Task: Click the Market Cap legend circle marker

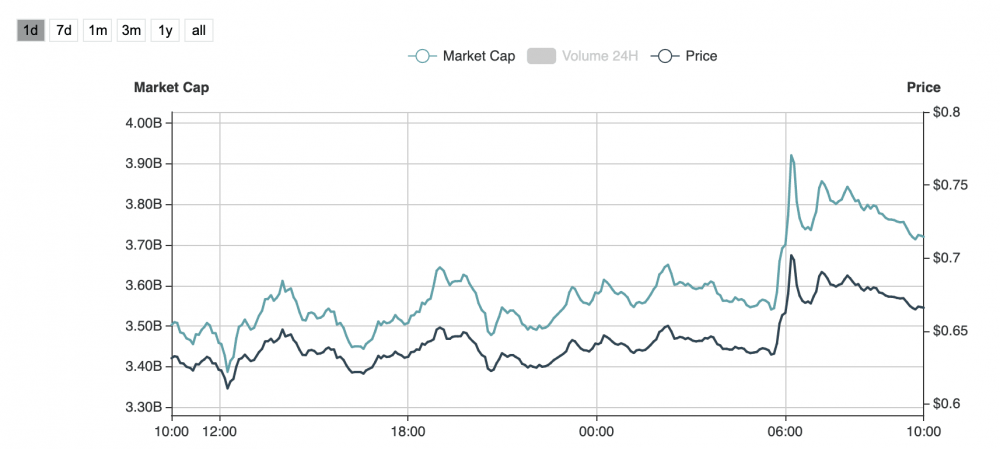Action: pyautogui.click(x=423, y=56)
